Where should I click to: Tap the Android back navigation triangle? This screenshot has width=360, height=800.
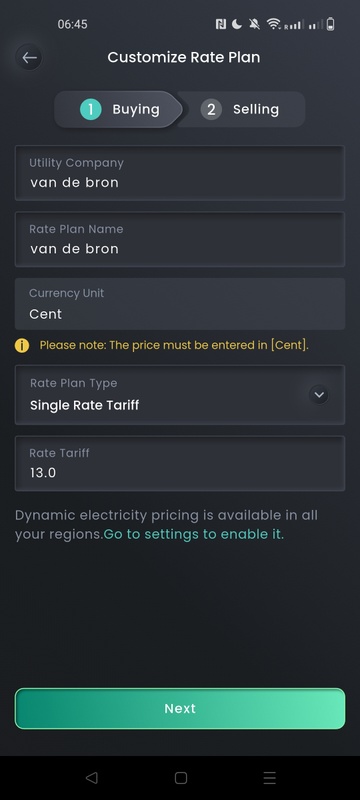(x=91, y=778)
